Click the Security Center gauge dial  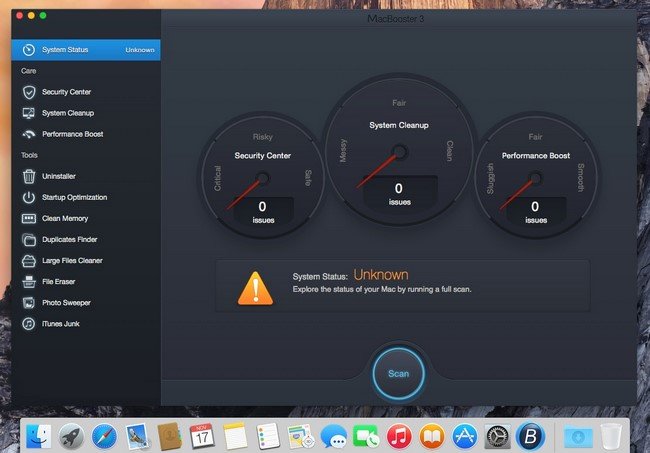[262, 176]
